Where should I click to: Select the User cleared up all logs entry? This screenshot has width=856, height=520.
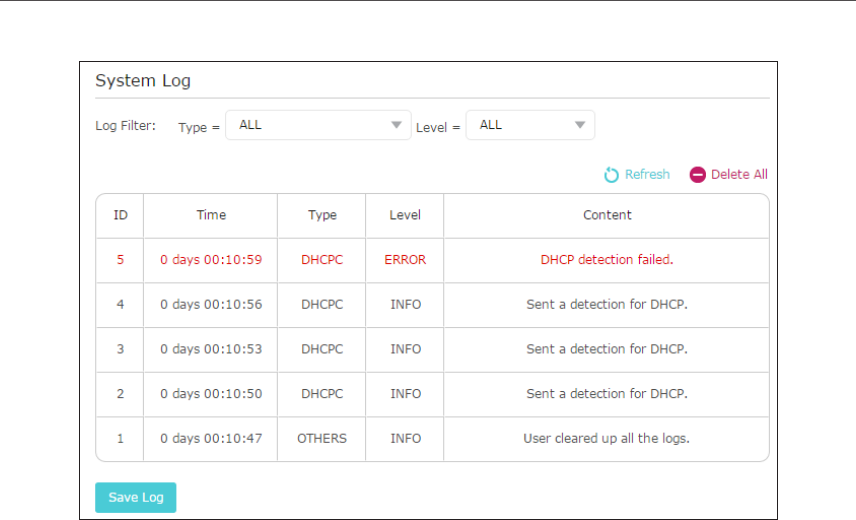(607, 438)
